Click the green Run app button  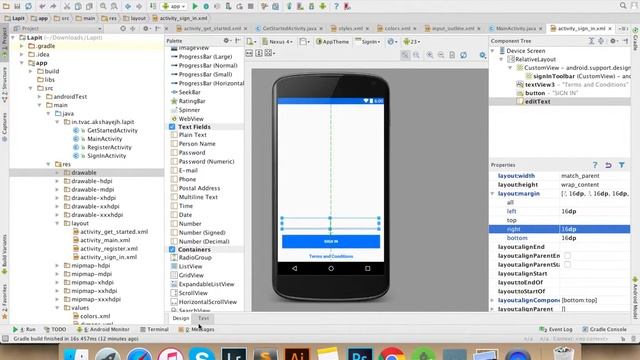click(x=195, y=6)
